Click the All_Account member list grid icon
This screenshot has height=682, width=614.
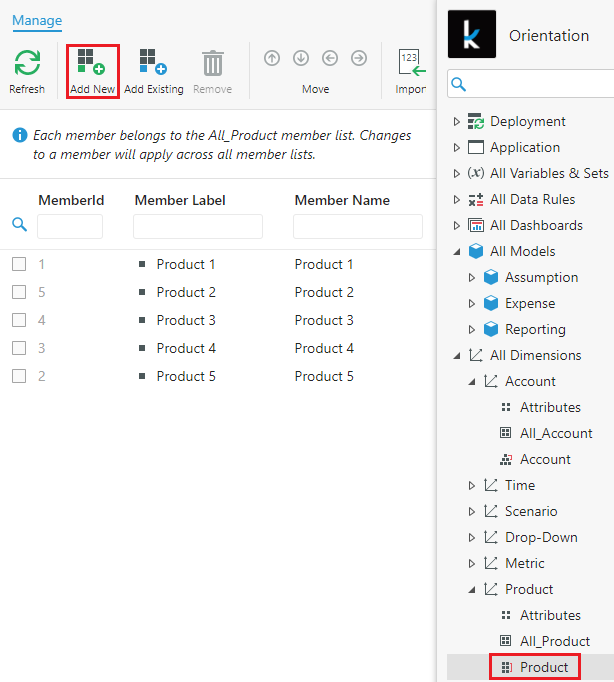tap(505, 433)
